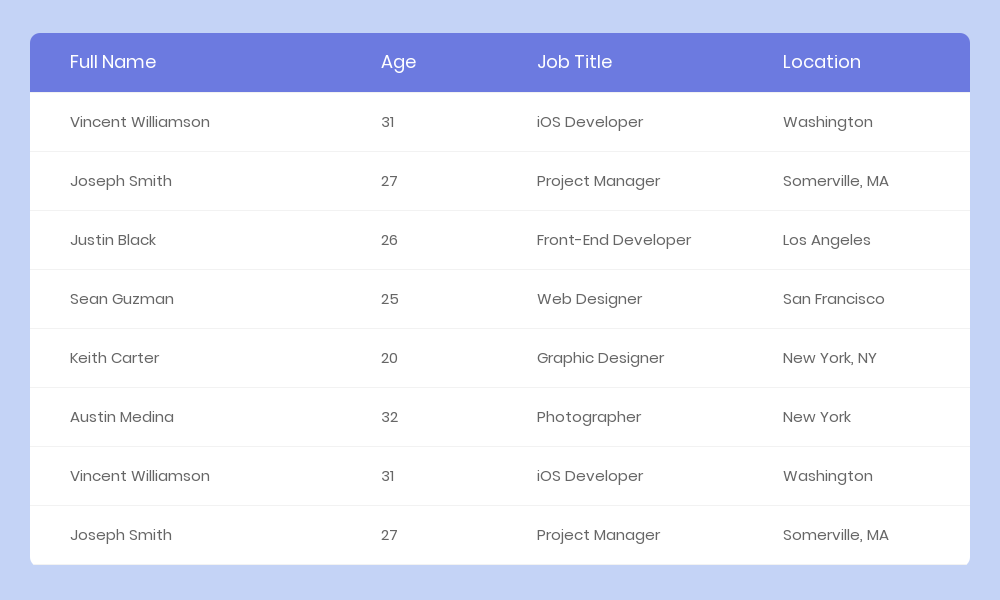Screen dimensions: 1000x600
Task: Select the Location column header
Action: point(821,62)
